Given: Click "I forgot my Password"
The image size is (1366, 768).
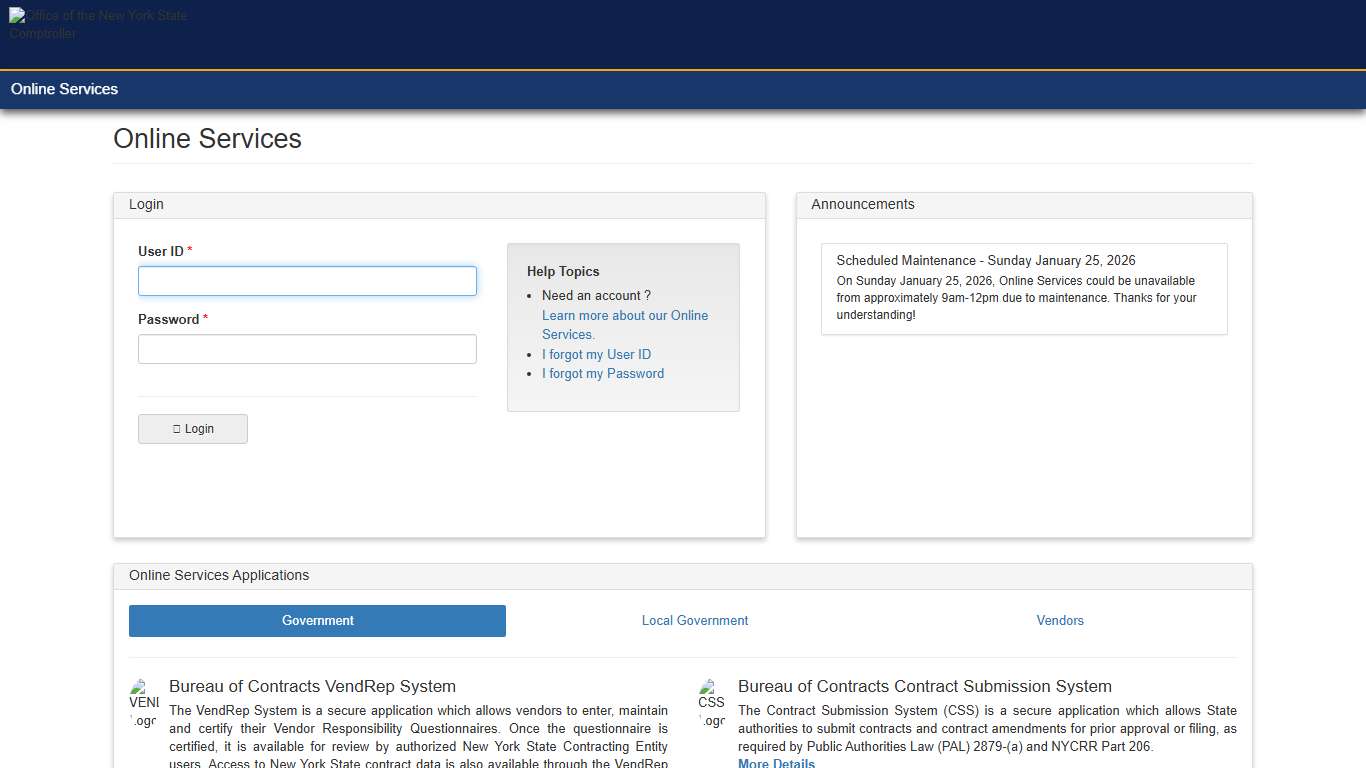Looking at the screenshot, I should [603, 373].
